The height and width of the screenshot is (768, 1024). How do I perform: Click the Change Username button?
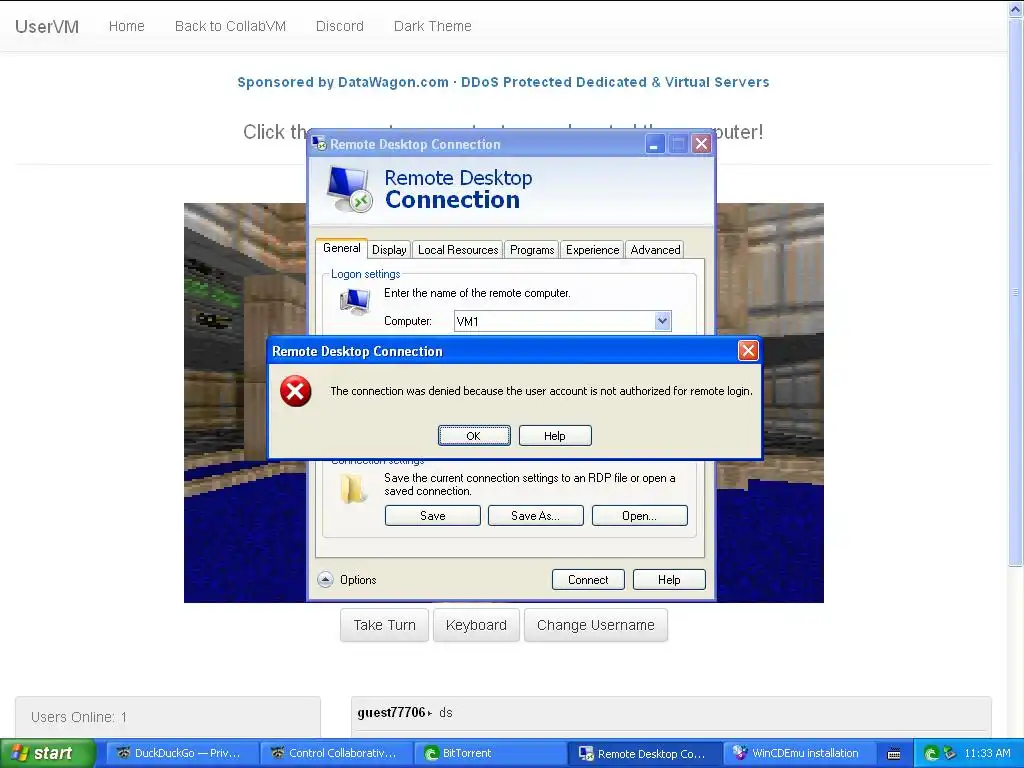(x=596, y=625)
